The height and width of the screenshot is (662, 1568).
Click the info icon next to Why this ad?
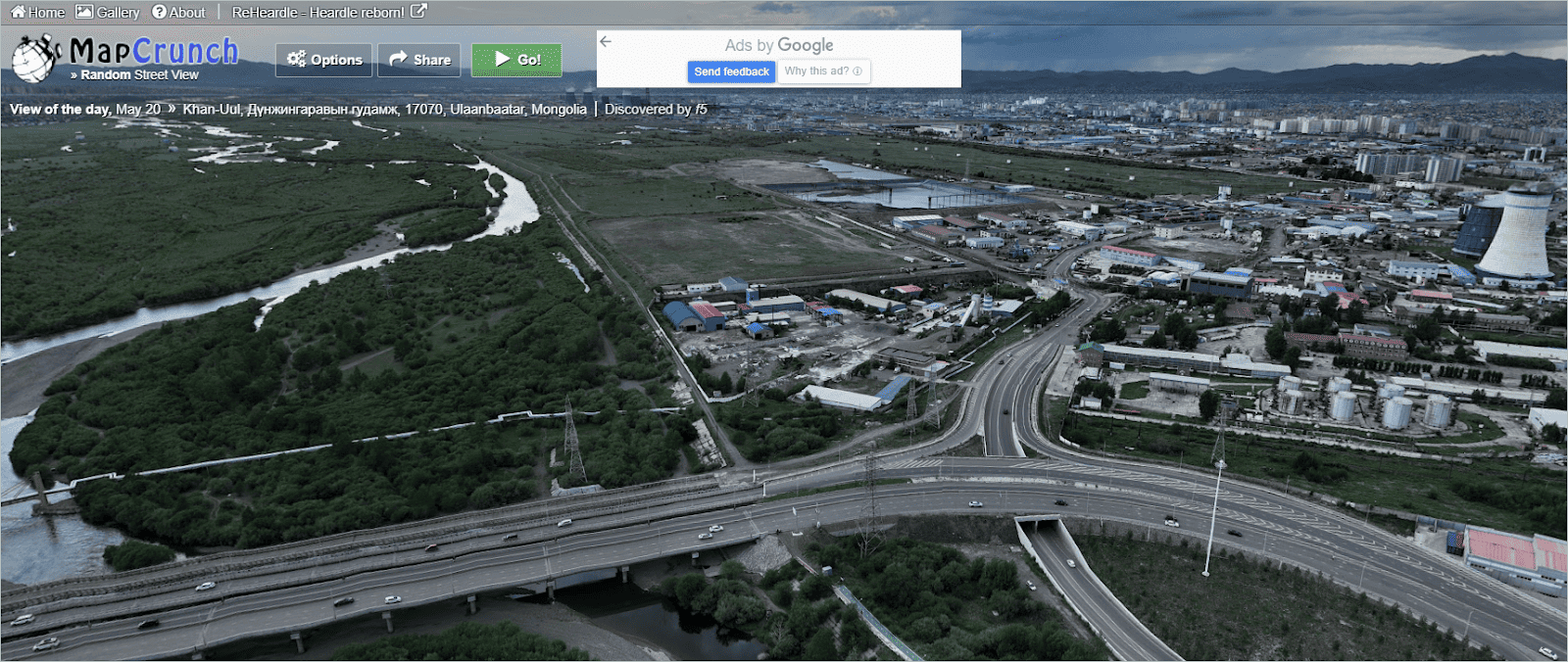coord(857,71)
